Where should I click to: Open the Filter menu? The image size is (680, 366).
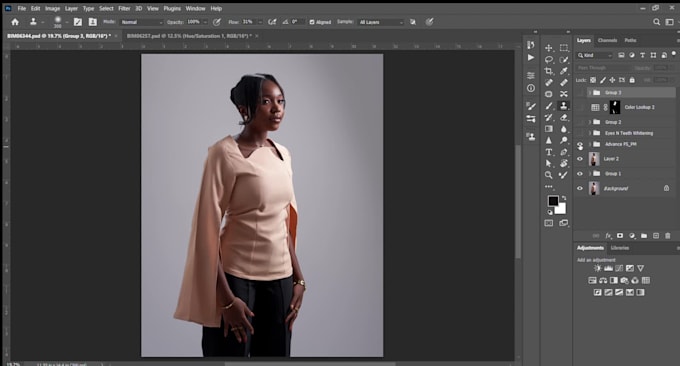pyautogui.click(x=124, y=8)
